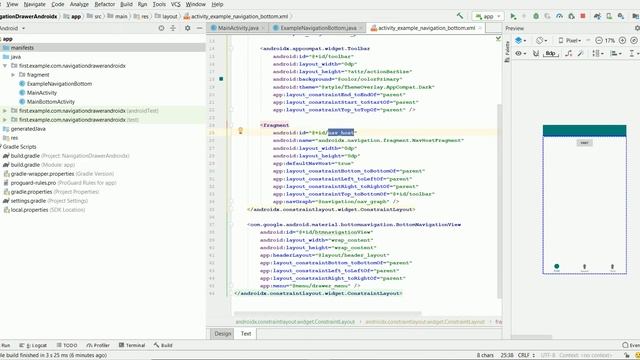The height and width of the screenshot is (360, 640).
Task: Open the Align dropdown in preview toolbar
Action: 616,53
